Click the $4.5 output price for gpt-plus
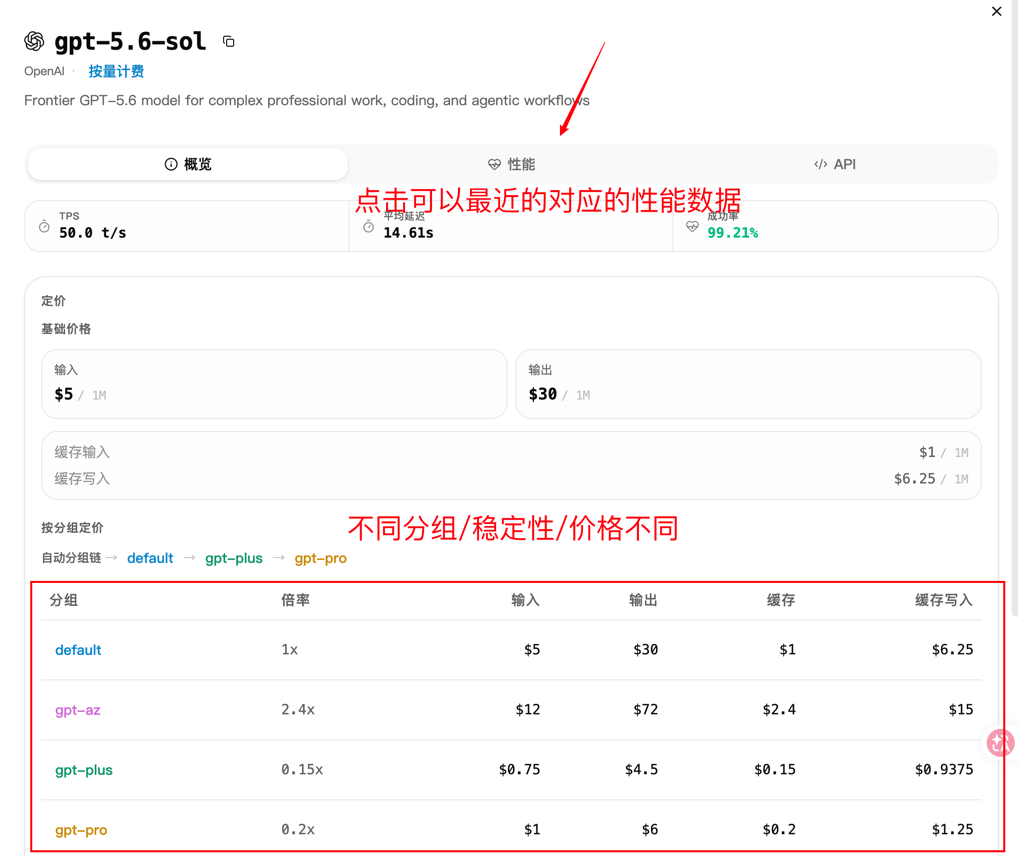1018x856 pixels. tap(641, 769)
